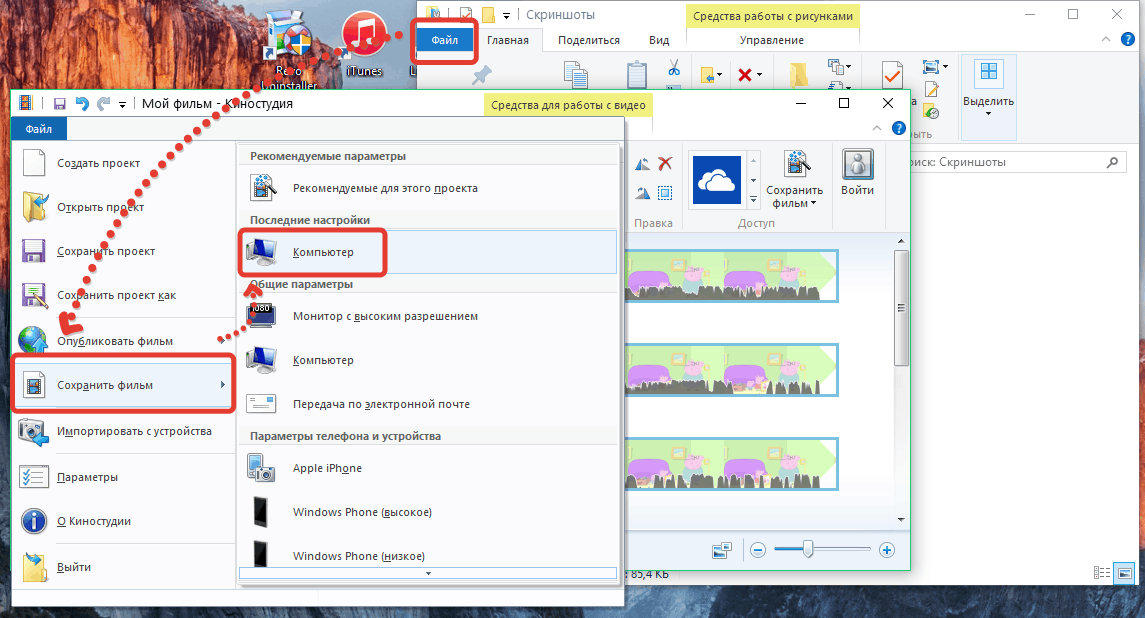Click the zoom in plus button
The image size is (1145, 618).
coord(886,550)
